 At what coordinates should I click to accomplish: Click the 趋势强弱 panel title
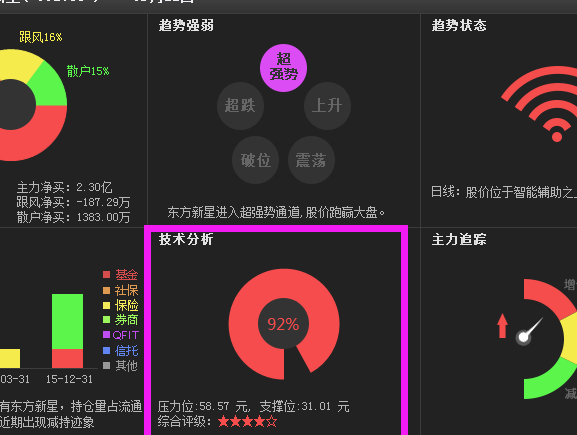click(186, 25)
